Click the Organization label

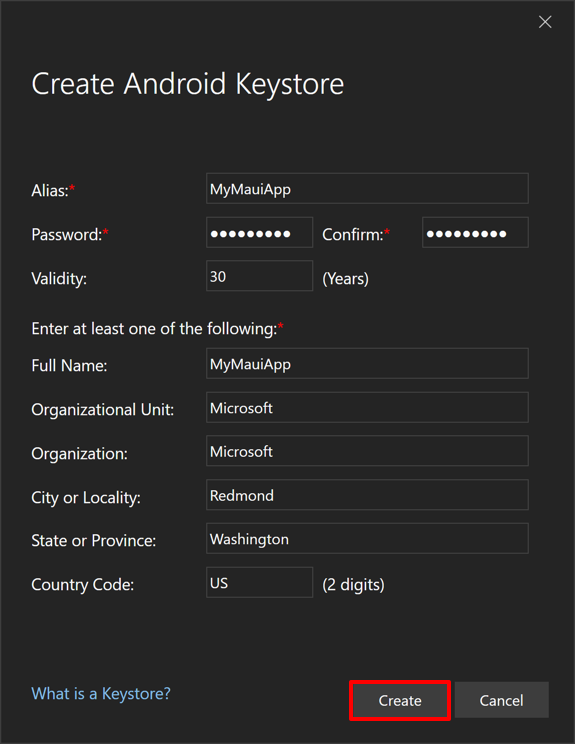point(79,454)
